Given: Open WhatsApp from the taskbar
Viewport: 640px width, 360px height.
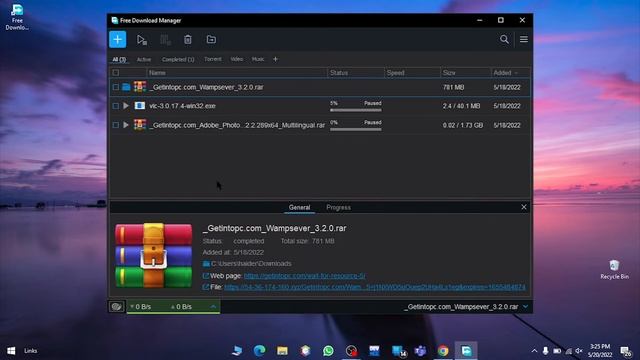Looking at the screenshot, I should point(328,351).
